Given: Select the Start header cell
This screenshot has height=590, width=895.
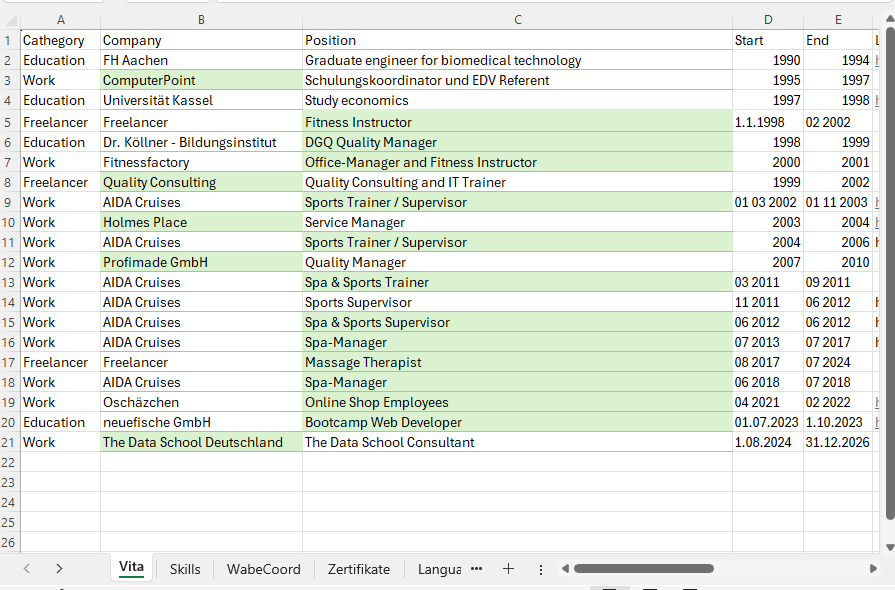Looking at the screenshot, I should (x=768, y=41).
